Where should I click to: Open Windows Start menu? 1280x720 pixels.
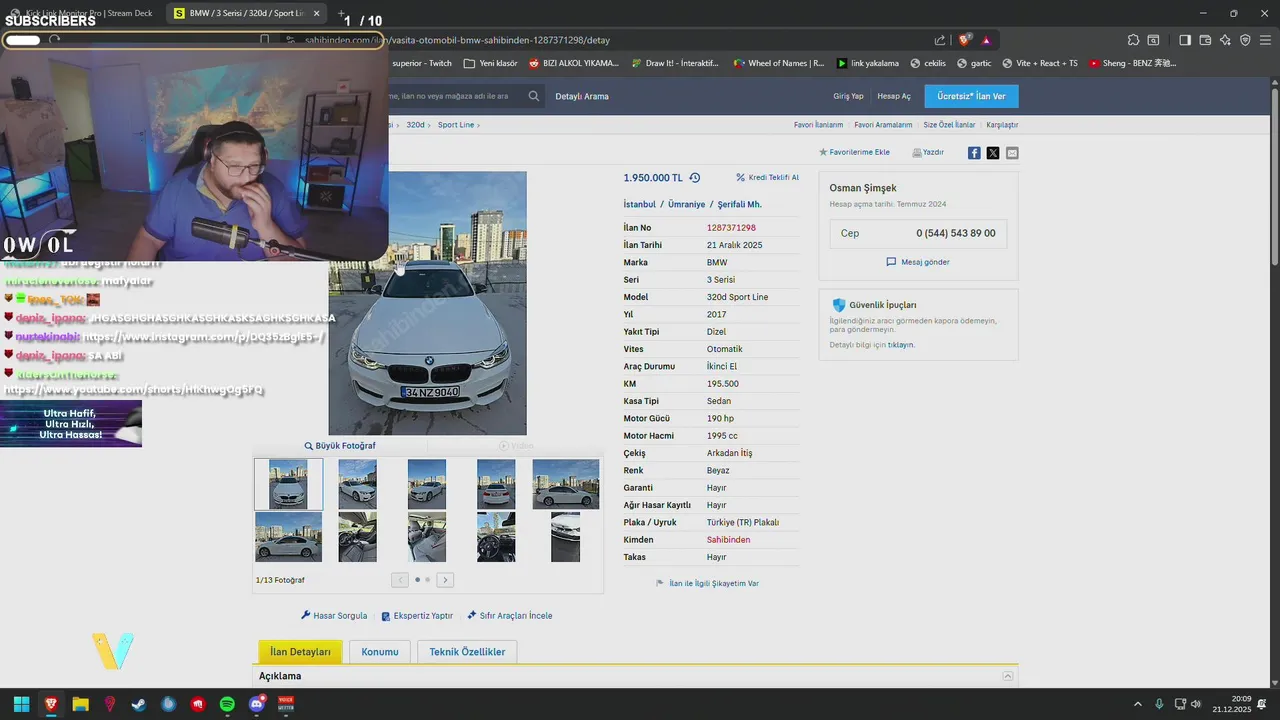(x=21, y=704)
